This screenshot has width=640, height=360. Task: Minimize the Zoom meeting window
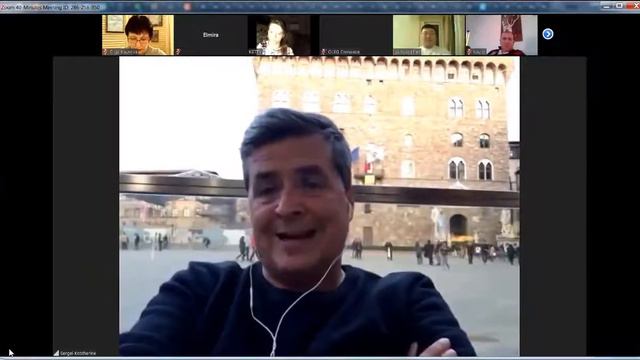[x=607, y=6]
